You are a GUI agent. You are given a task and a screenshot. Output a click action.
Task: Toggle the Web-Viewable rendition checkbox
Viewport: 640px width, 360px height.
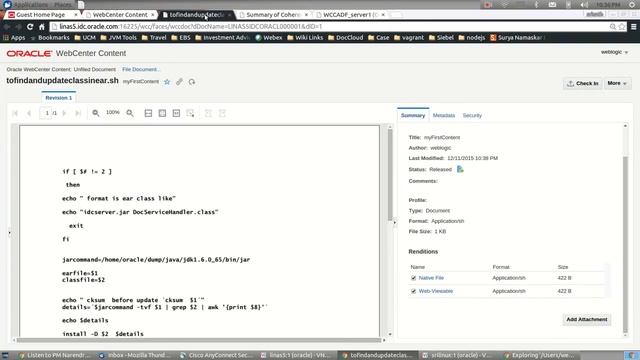point(413,291)
